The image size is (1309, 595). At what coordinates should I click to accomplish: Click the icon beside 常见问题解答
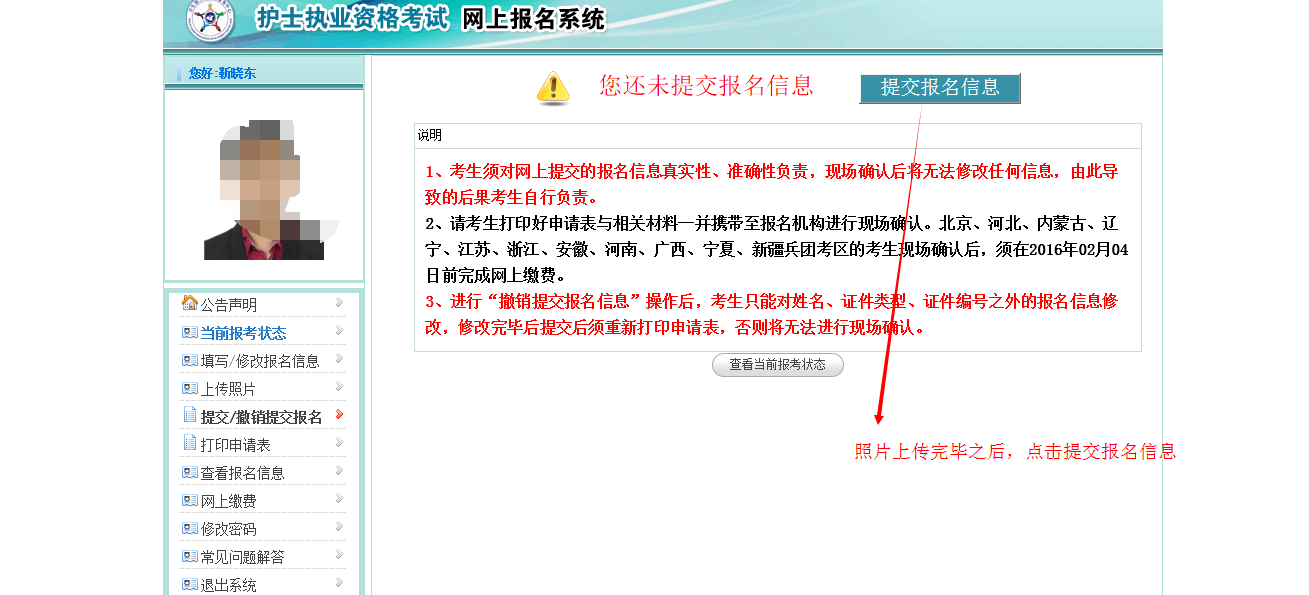click(x=189, y=556)
